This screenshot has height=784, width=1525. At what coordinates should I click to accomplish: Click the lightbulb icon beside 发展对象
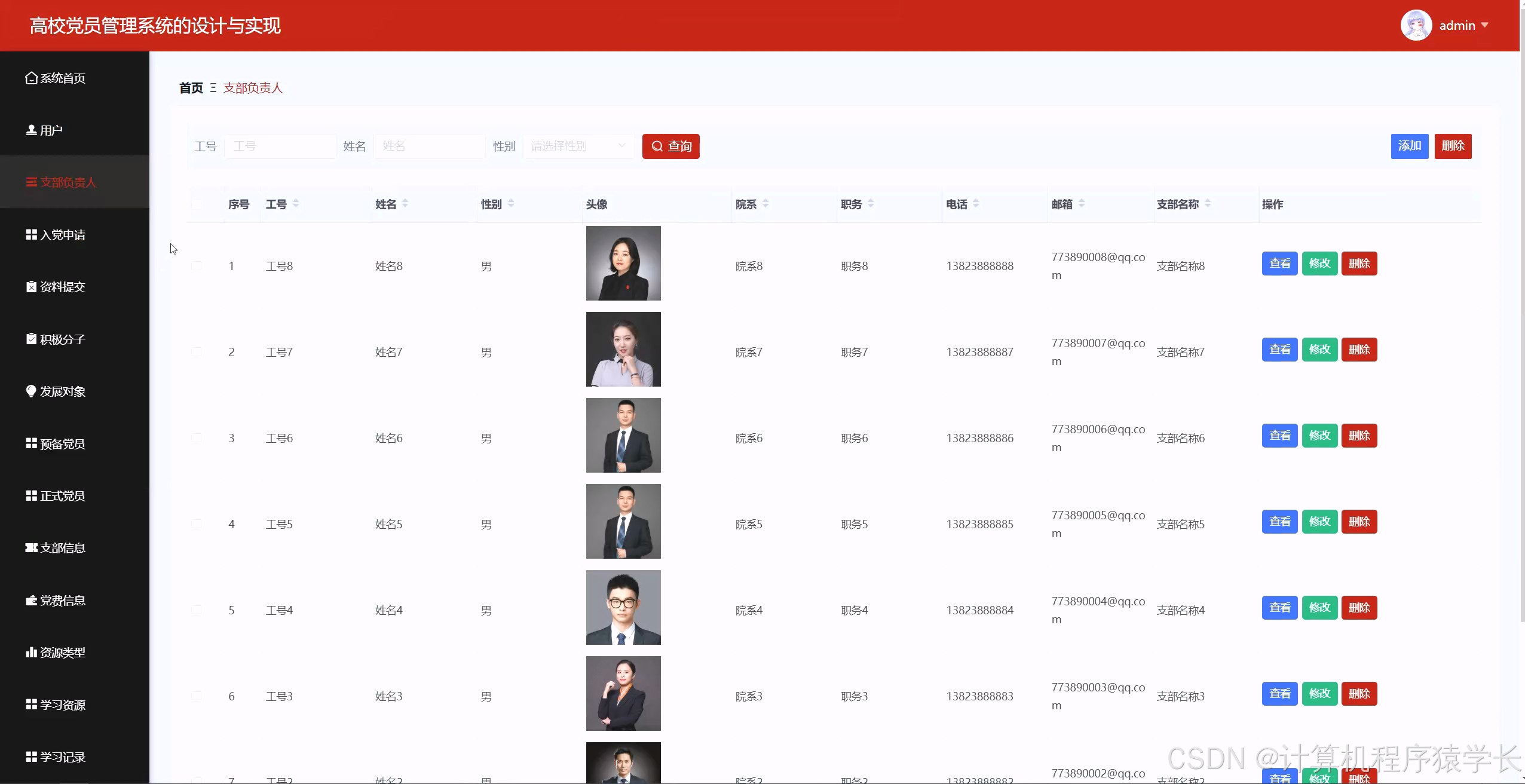coord(31,391)
